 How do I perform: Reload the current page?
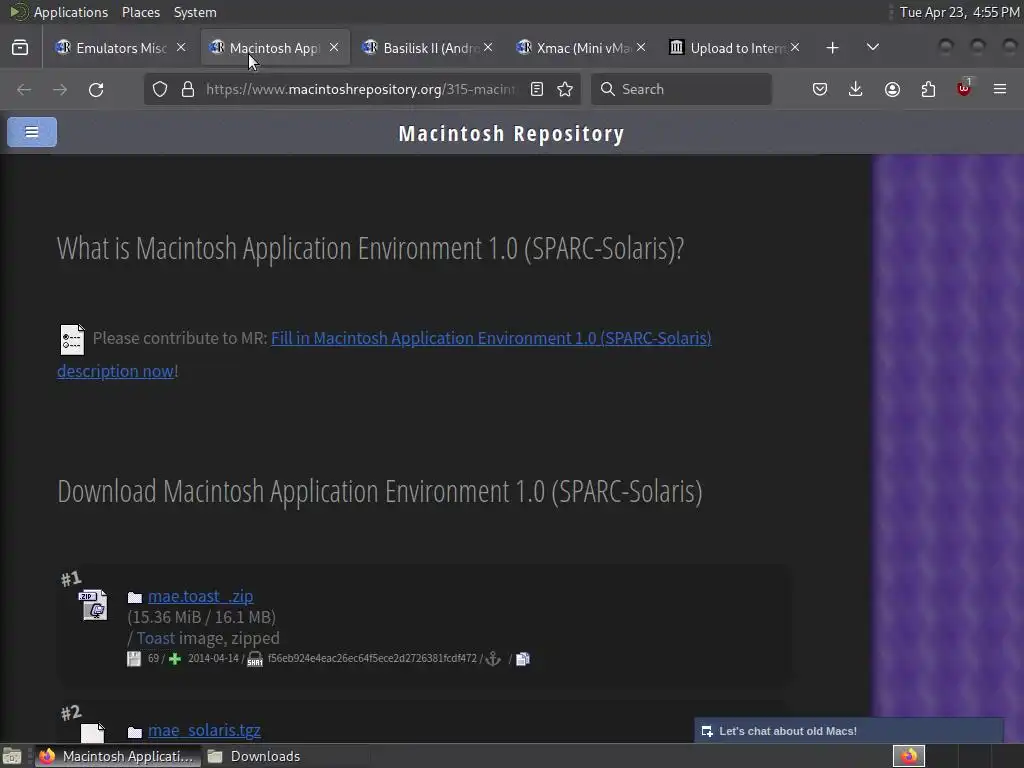(96, 89)
